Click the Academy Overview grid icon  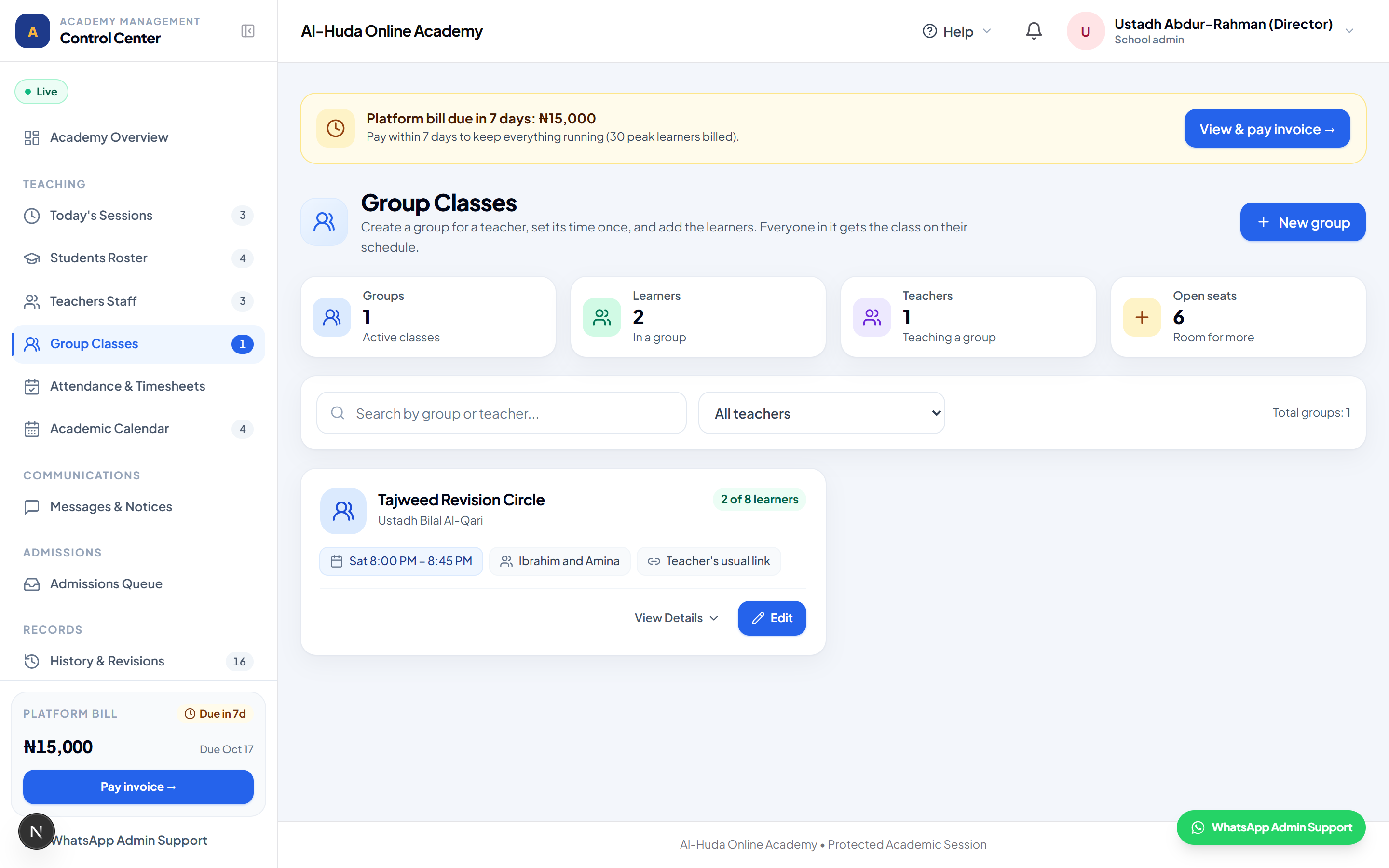[31, 138]
